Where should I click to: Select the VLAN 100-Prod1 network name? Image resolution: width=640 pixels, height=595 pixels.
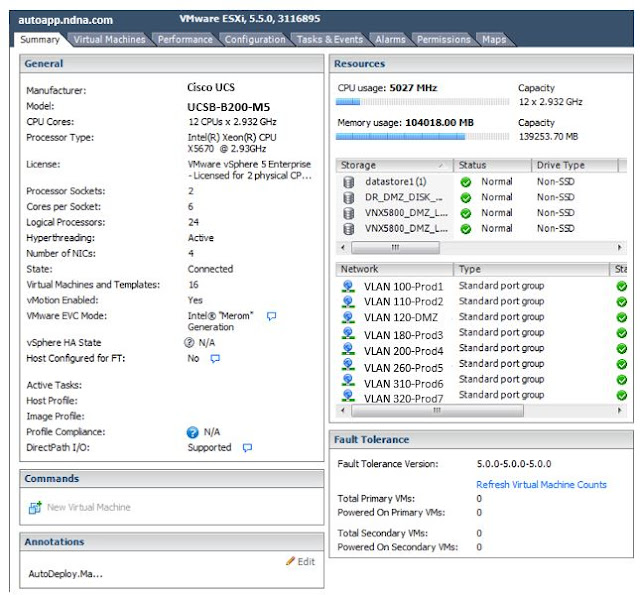pos(403,287)
